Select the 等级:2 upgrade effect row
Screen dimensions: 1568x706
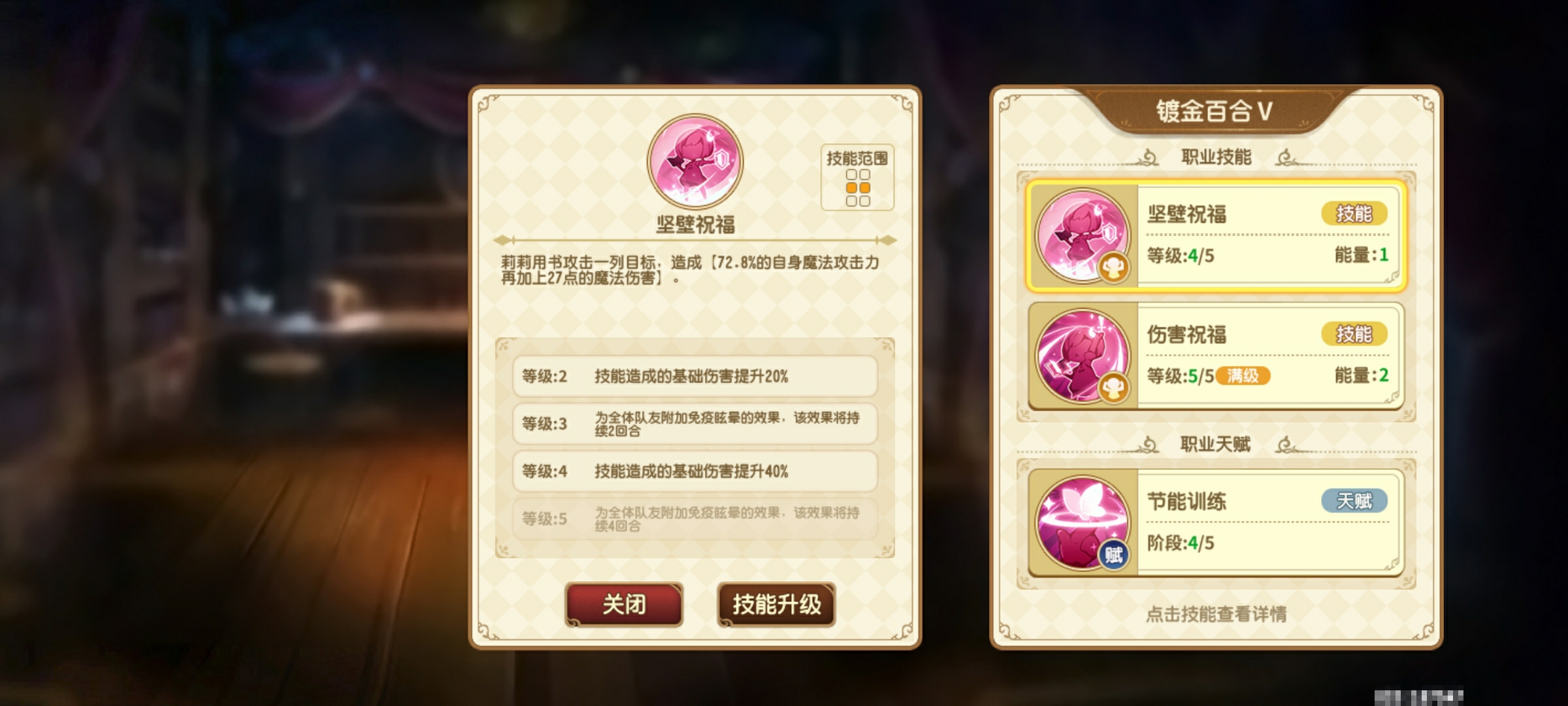694,377
